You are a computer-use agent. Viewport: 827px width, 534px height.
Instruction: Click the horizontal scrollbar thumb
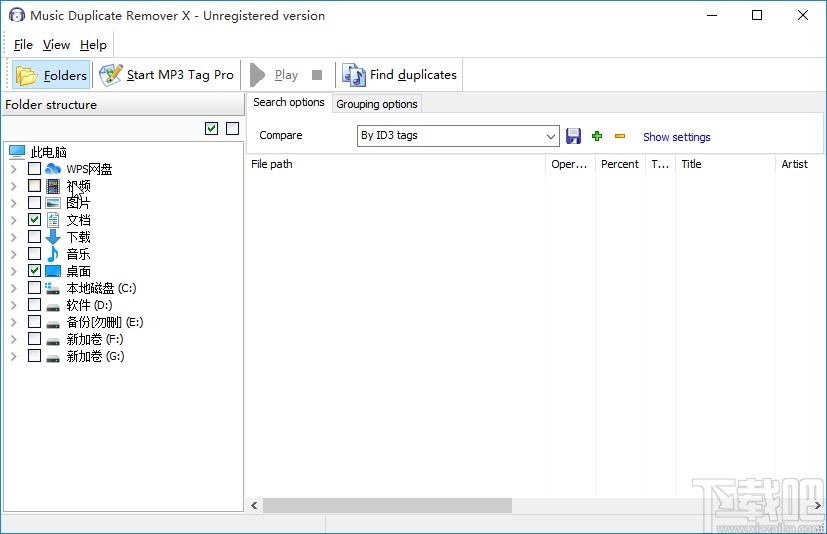388,506
